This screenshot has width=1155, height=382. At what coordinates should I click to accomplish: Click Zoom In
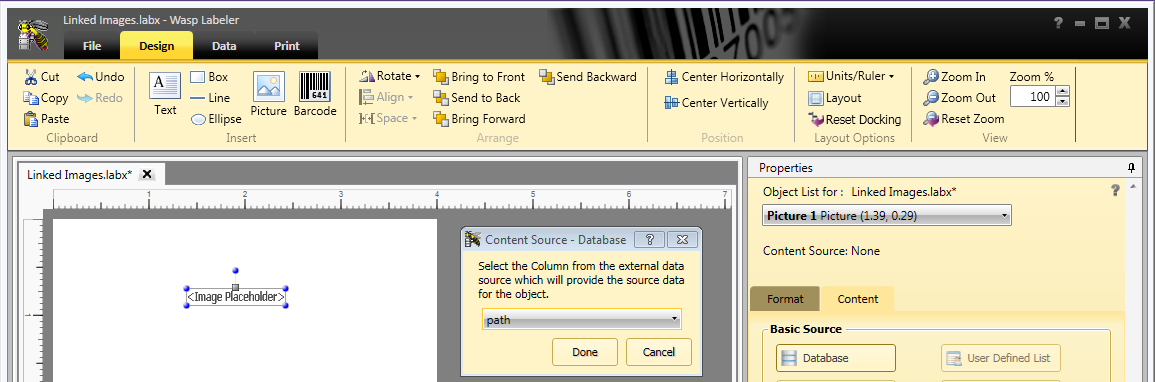point(955,77)
